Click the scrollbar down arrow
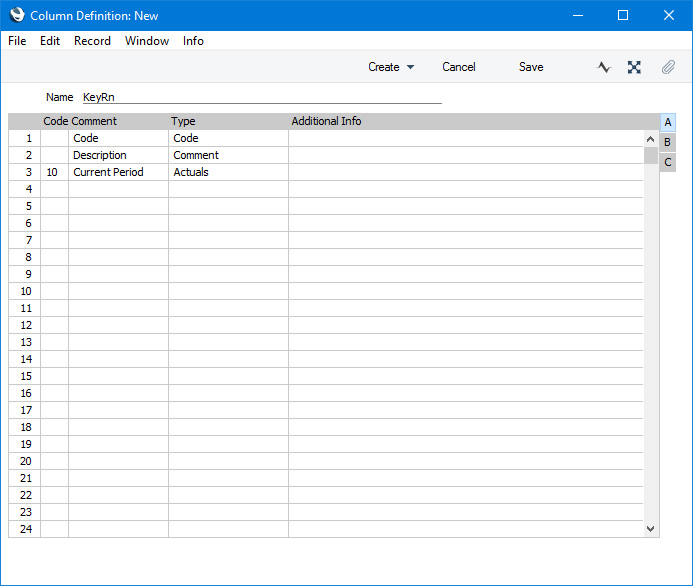693x586 pixels. [x=650, y=529]
